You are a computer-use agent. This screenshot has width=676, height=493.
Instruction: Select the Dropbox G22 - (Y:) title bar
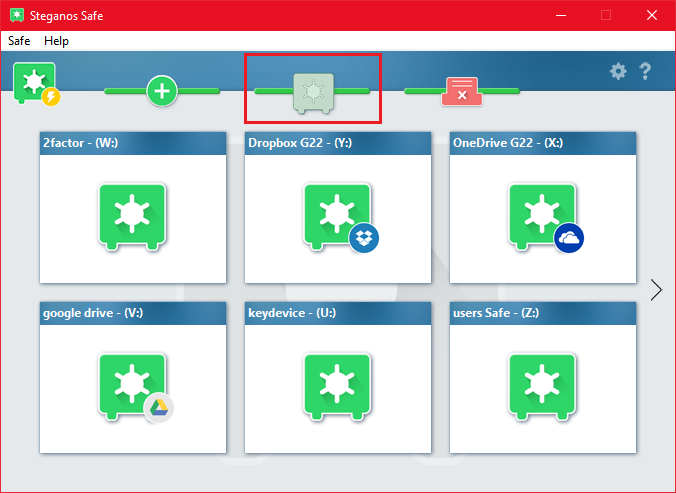pyautogui.click(x=337, y=143)
